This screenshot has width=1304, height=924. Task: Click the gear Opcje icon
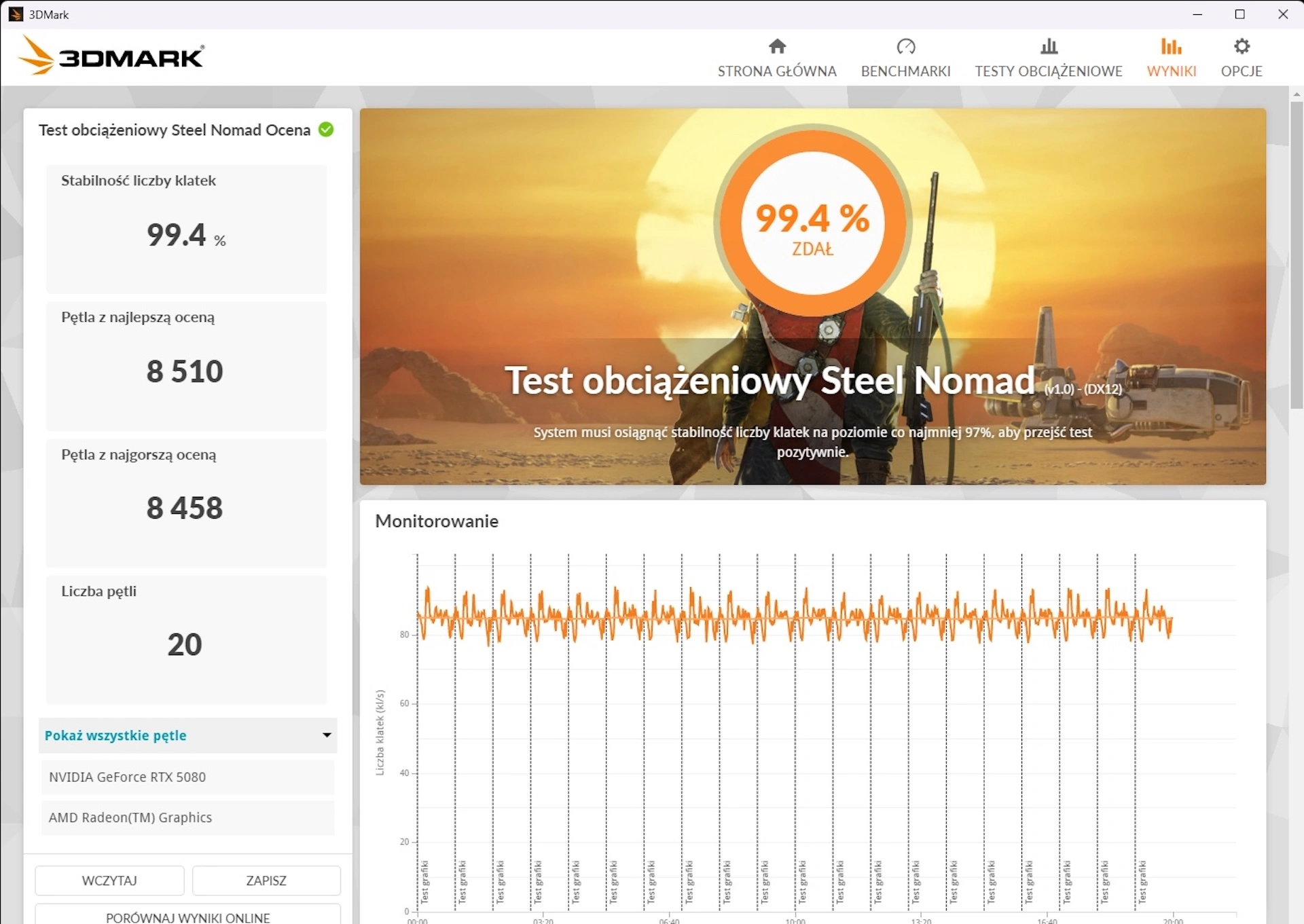[x=1242, y=46]
